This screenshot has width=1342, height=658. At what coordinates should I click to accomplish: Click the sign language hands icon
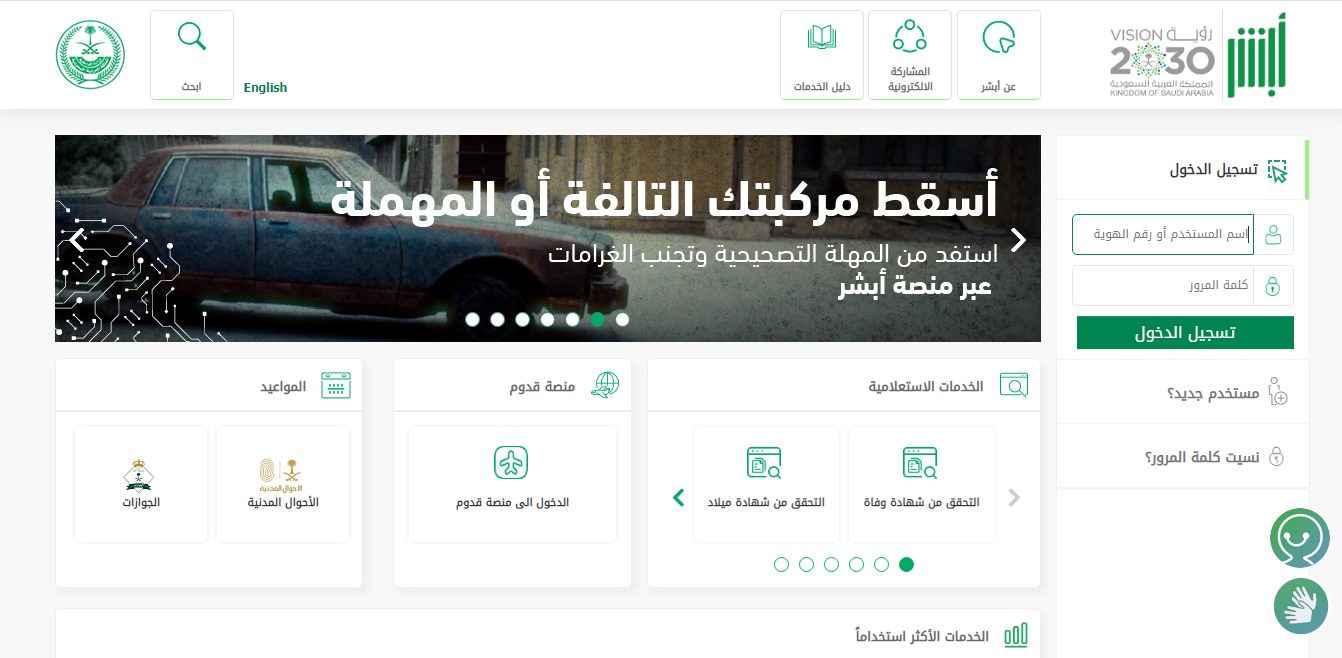pyautogui.click(x=1300, y=605)
